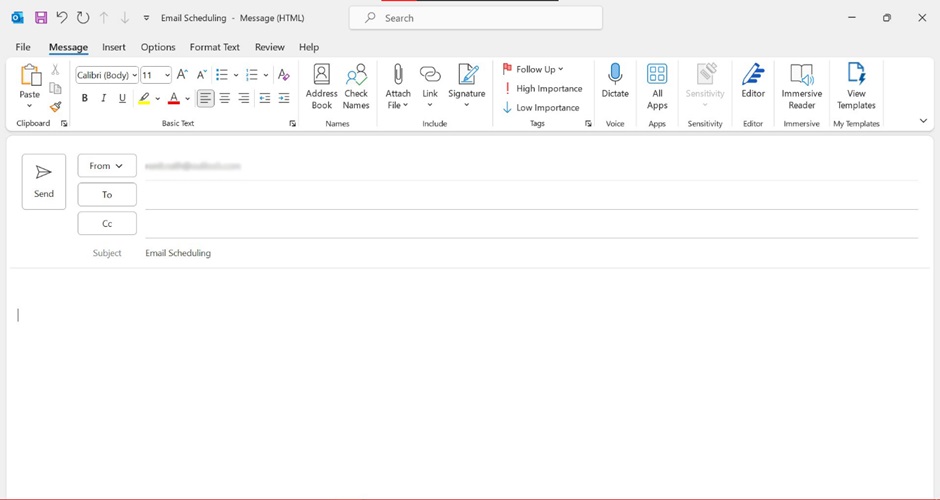The image size is (940, 500).
Task: Click Increase Indent icon
Action: (x=284, y=98)
